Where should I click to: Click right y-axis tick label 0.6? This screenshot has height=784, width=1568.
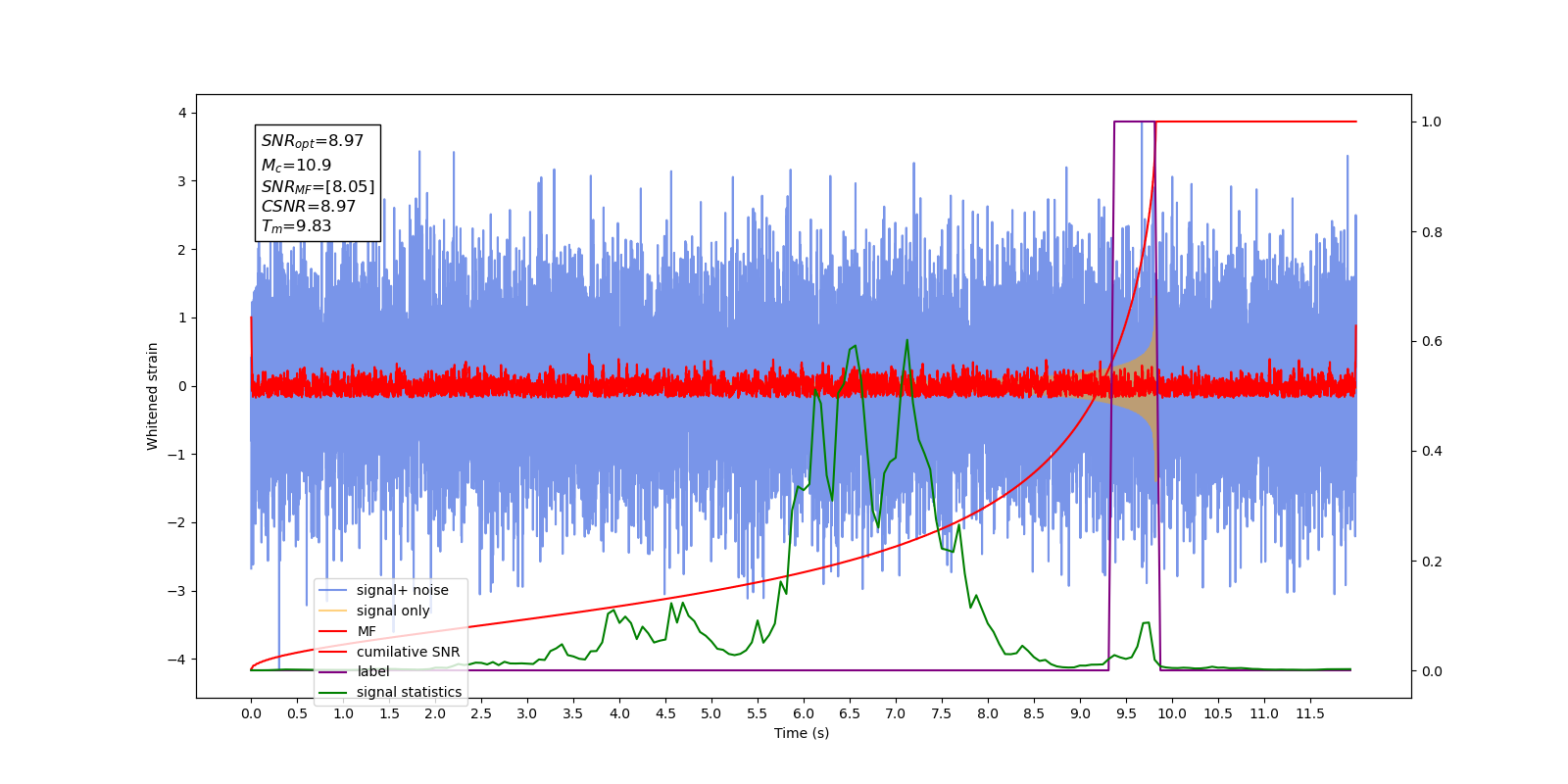(x=1432, y=342)
